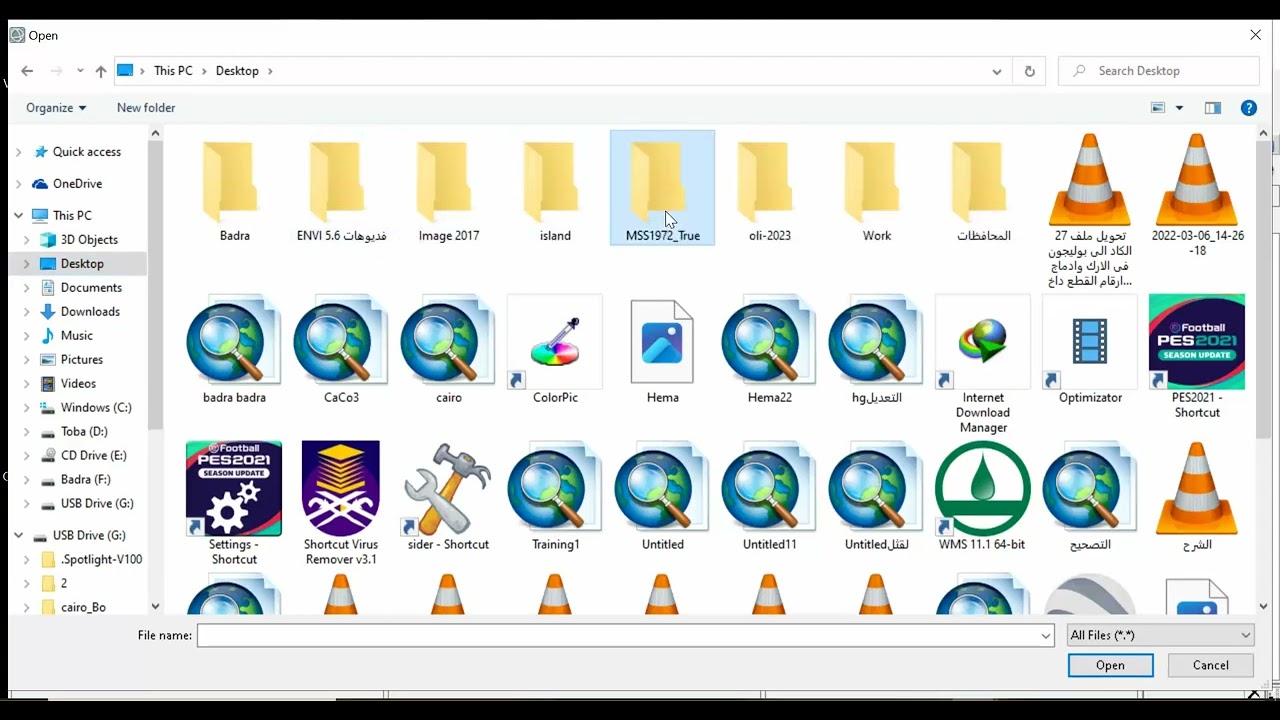This screenshot has height=720, width=1280.
Task: Click the Help question mark icon
Action: pyautogui.click(x=1248, y=108)
